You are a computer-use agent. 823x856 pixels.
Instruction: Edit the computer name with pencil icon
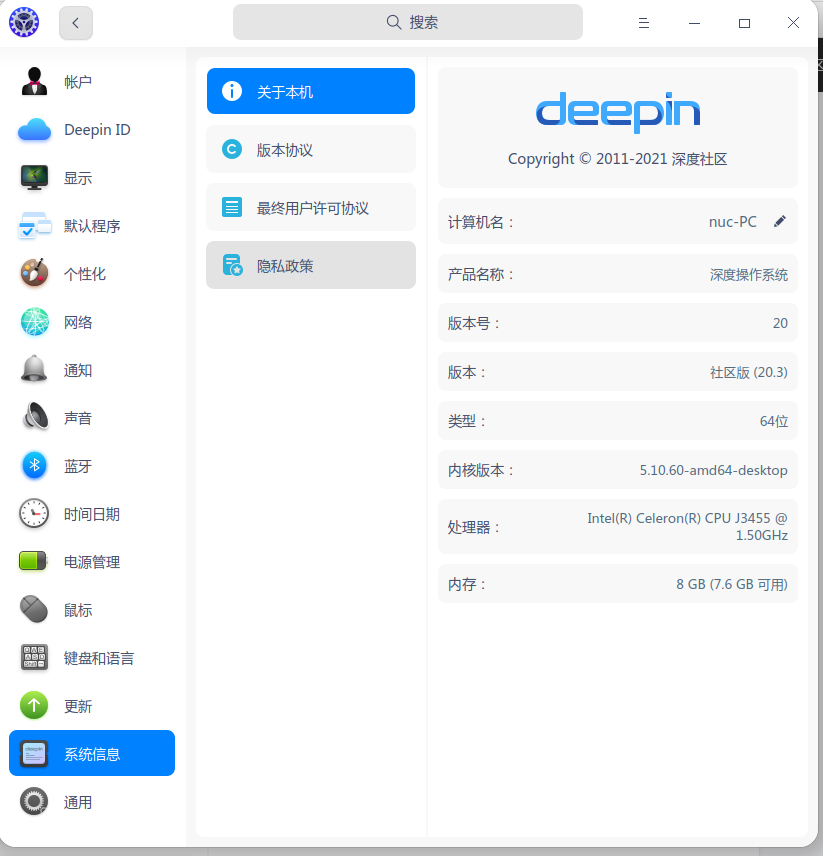pyautogui.click(x=780, y=221)
